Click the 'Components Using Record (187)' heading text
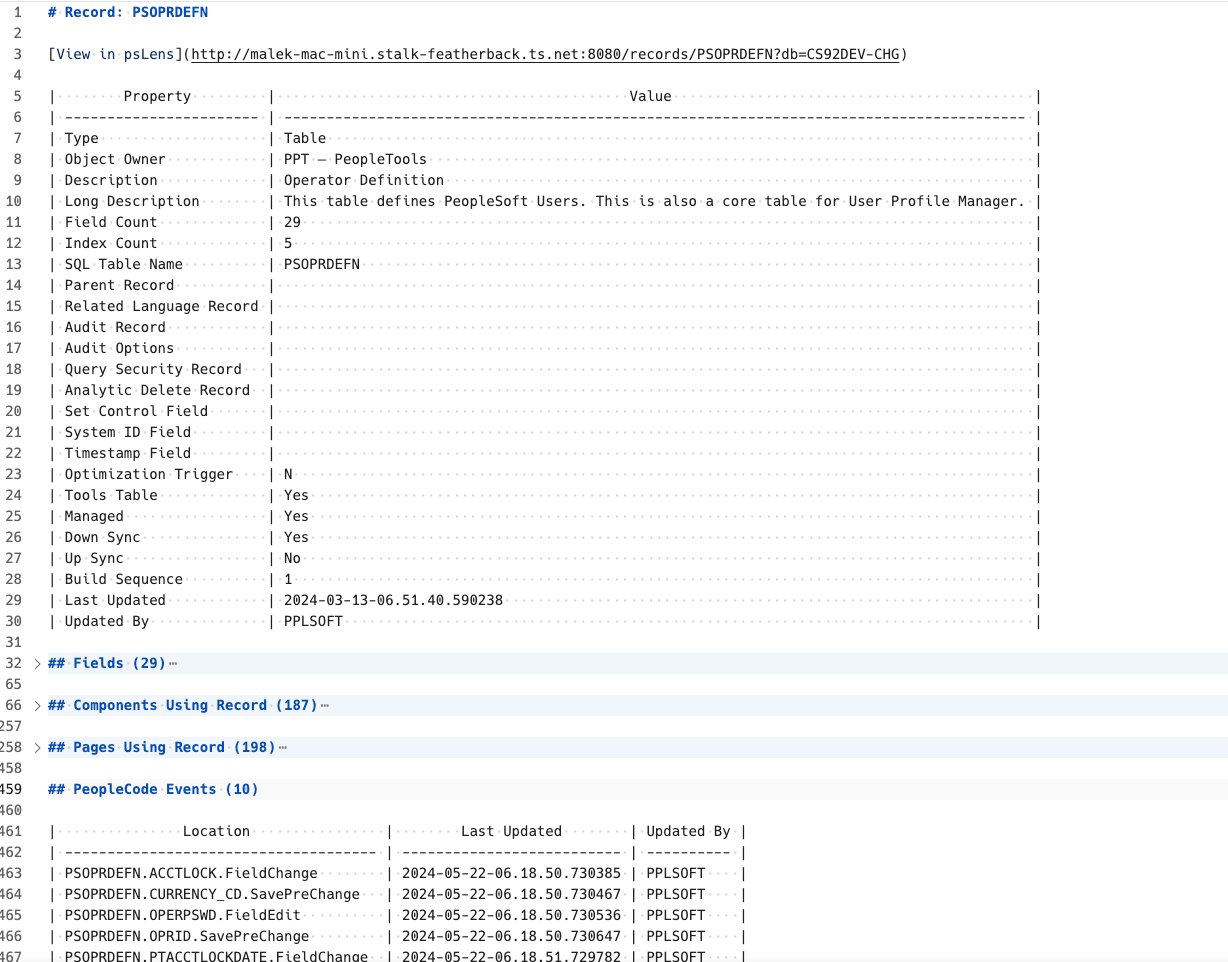Image resolution: width=1228 pixels, height=962 pixels. [x=195, y=705]
